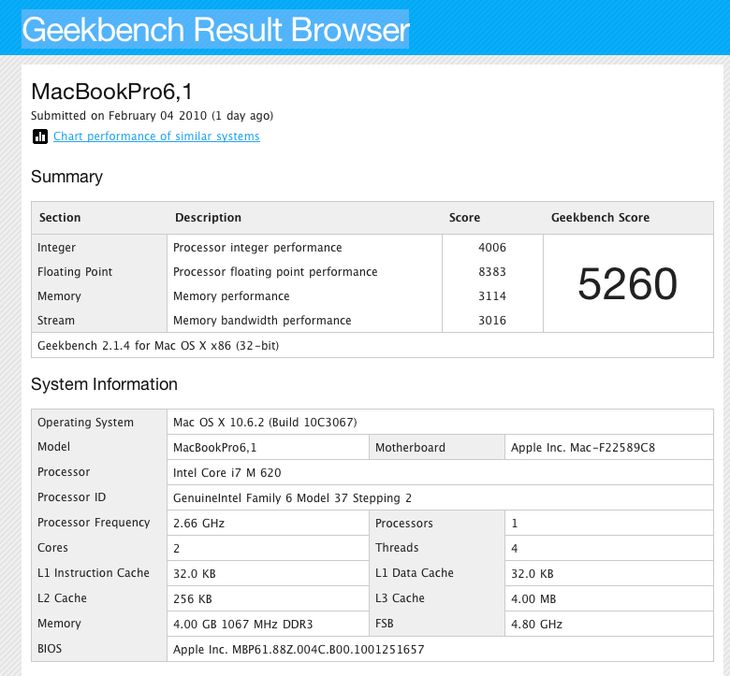Click the Geekbench Result Browser header title

(216, 29)
